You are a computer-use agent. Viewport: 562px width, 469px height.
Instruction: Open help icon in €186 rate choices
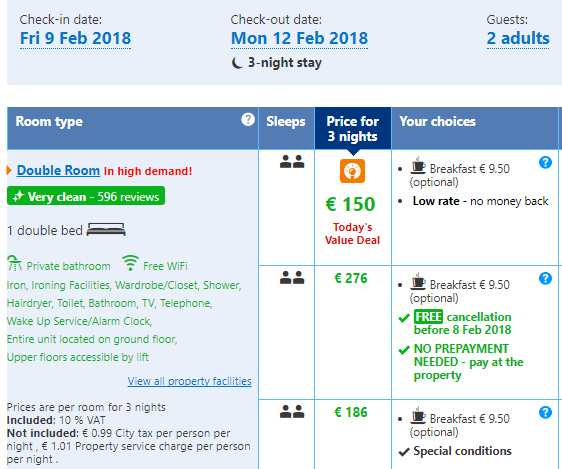click(545, 412)
